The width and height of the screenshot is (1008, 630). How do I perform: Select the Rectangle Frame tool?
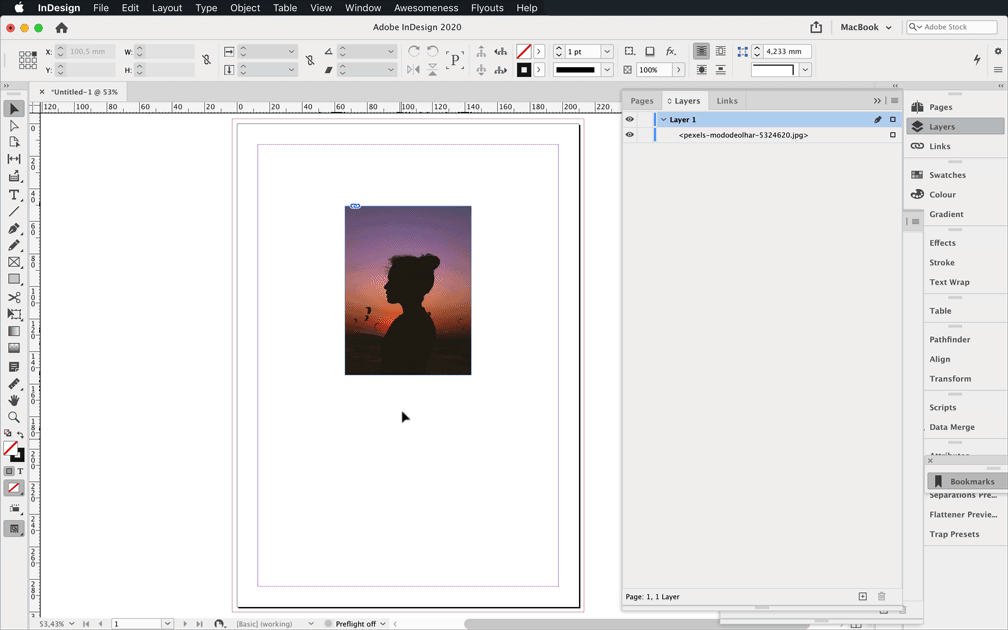[x=14, y=262]
